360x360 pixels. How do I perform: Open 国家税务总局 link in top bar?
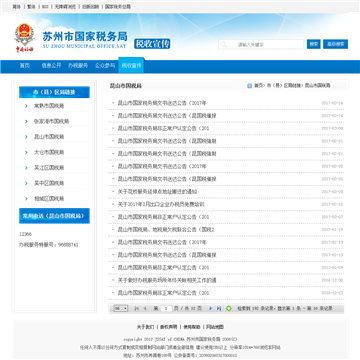(x=118, y=7)
